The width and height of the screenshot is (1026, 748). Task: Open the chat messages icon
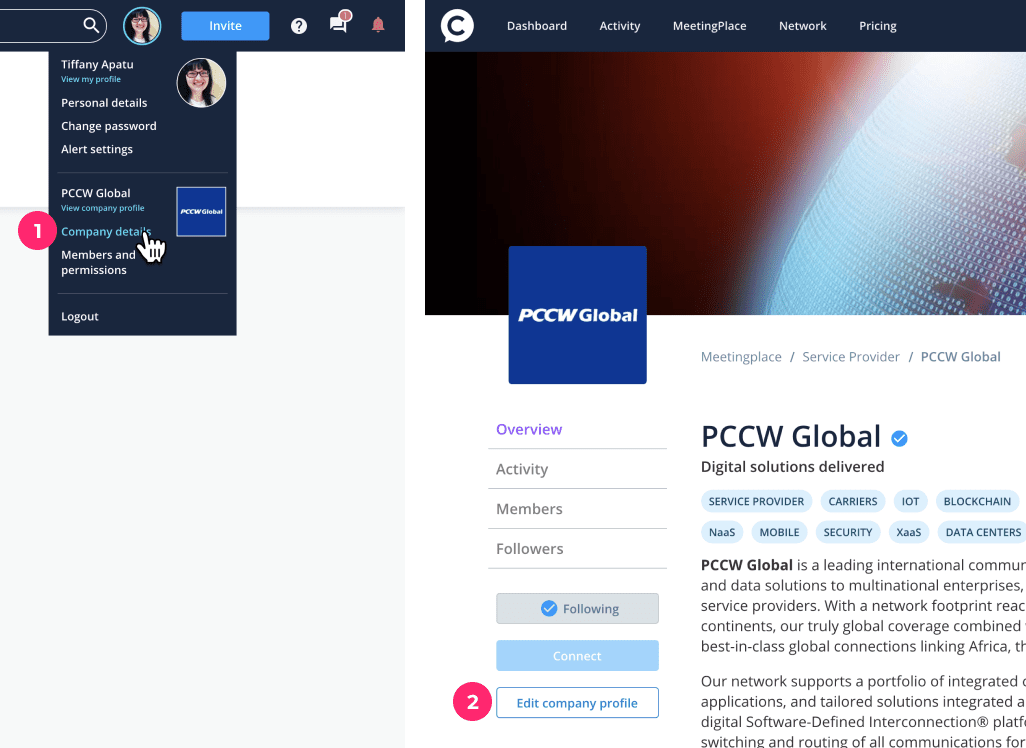[x=339, y=25]
